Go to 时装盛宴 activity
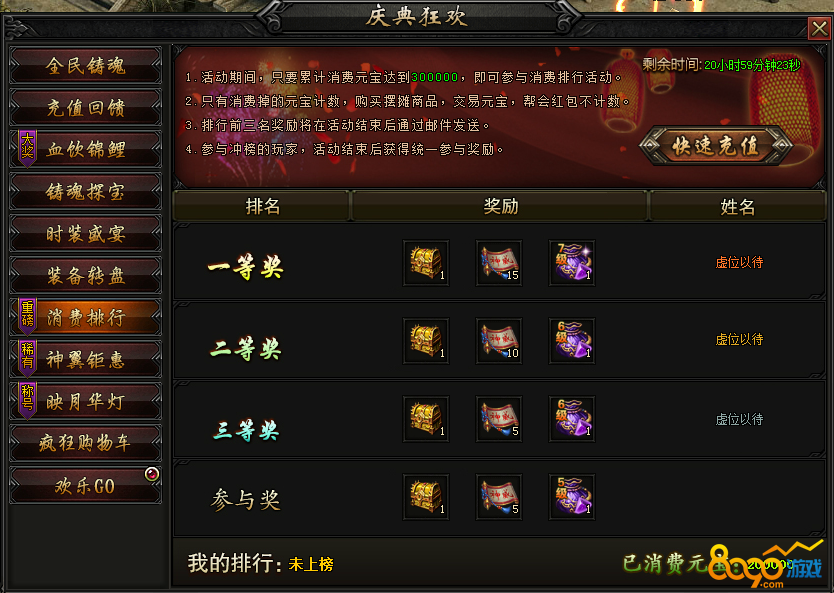Viewport: 834px width, 593px height. coord(86,233)
